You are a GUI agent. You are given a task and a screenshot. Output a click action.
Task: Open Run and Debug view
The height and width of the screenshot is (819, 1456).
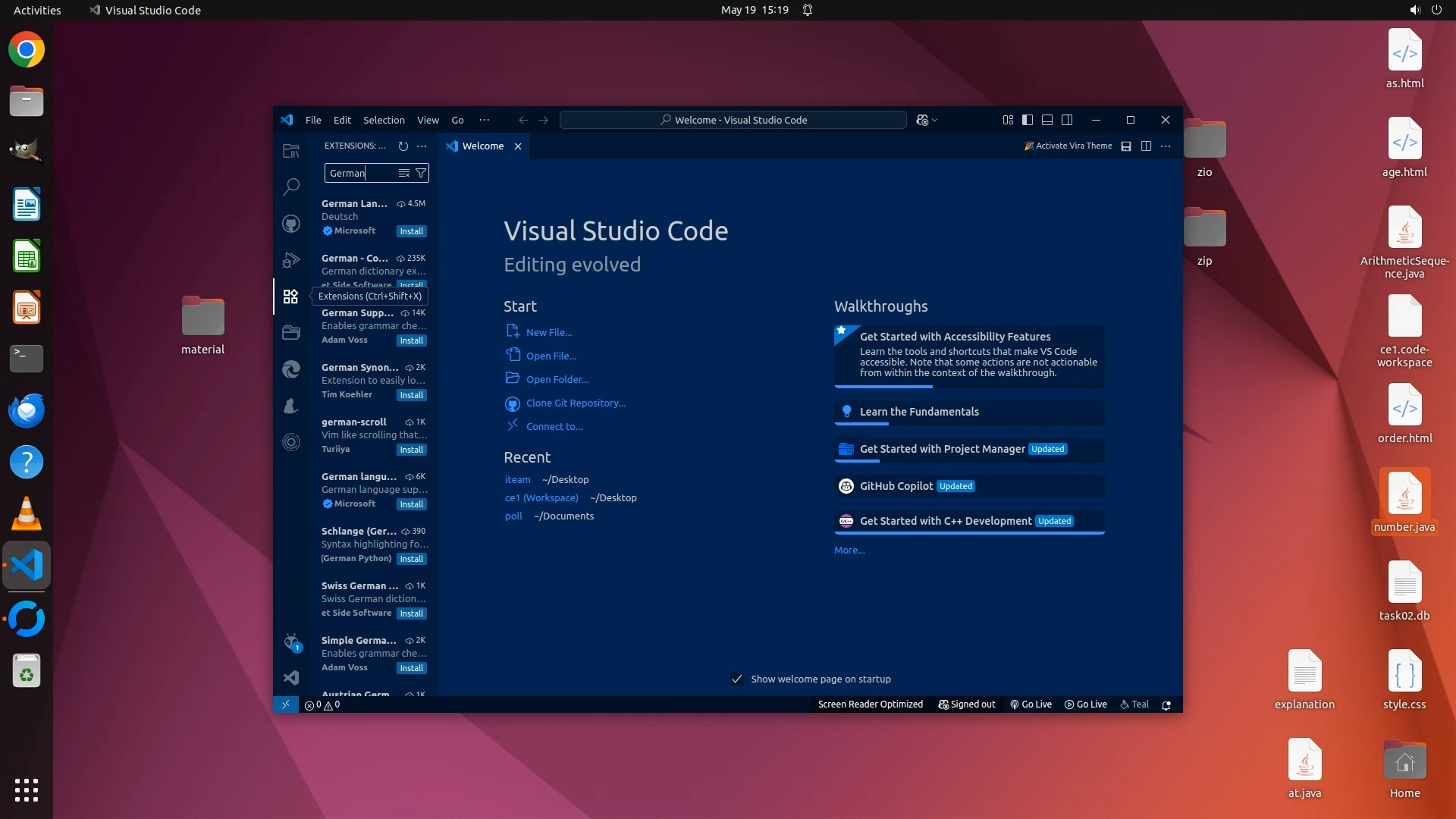tap(291, 260)
